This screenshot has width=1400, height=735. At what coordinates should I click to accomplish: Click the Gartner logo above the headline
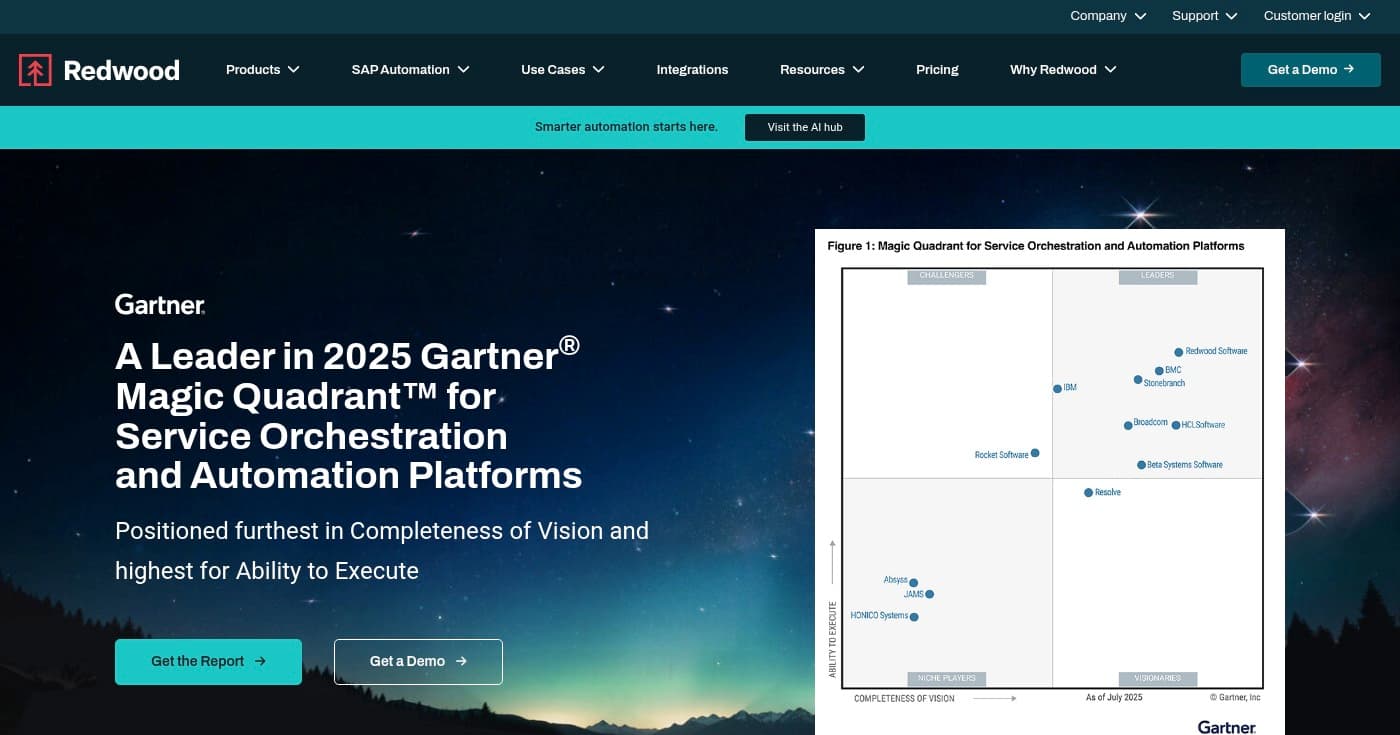[x=159, y=304]
